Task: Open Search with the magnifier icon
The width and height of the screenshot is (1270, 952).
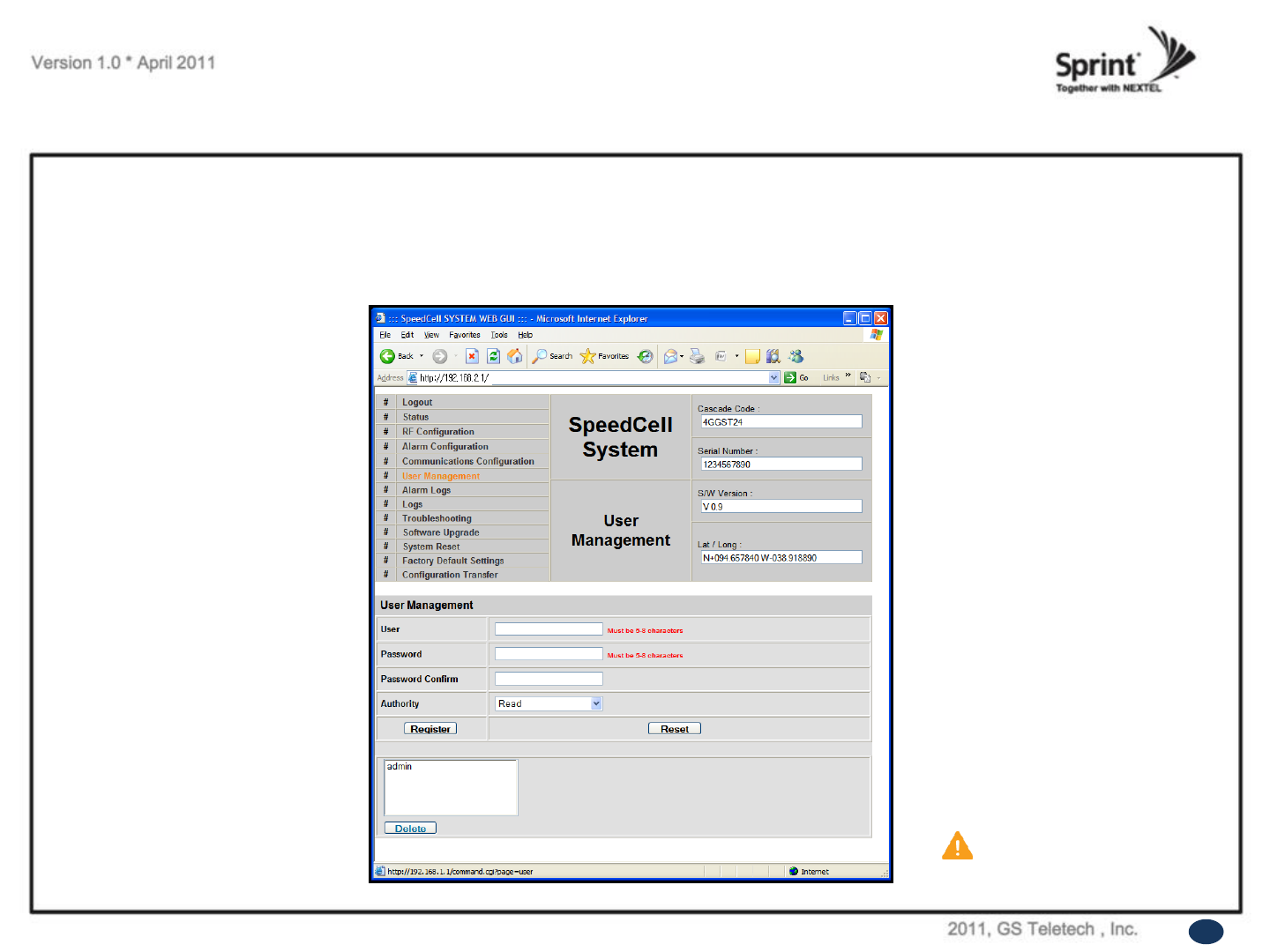Action: [540, 356]
